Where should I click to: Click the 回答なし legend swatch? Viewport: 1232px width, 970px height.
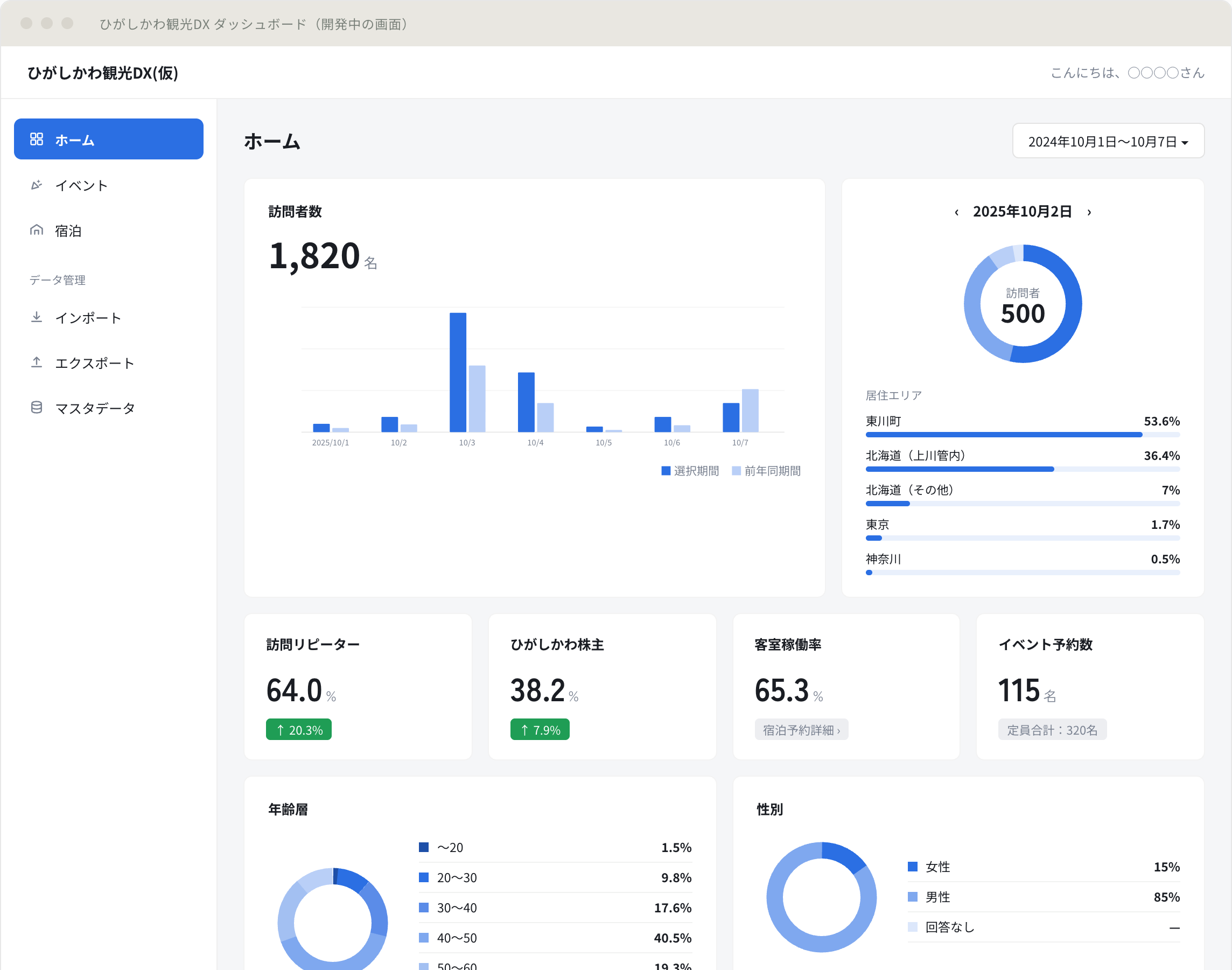pyautogui.click(x=912, y=927)
